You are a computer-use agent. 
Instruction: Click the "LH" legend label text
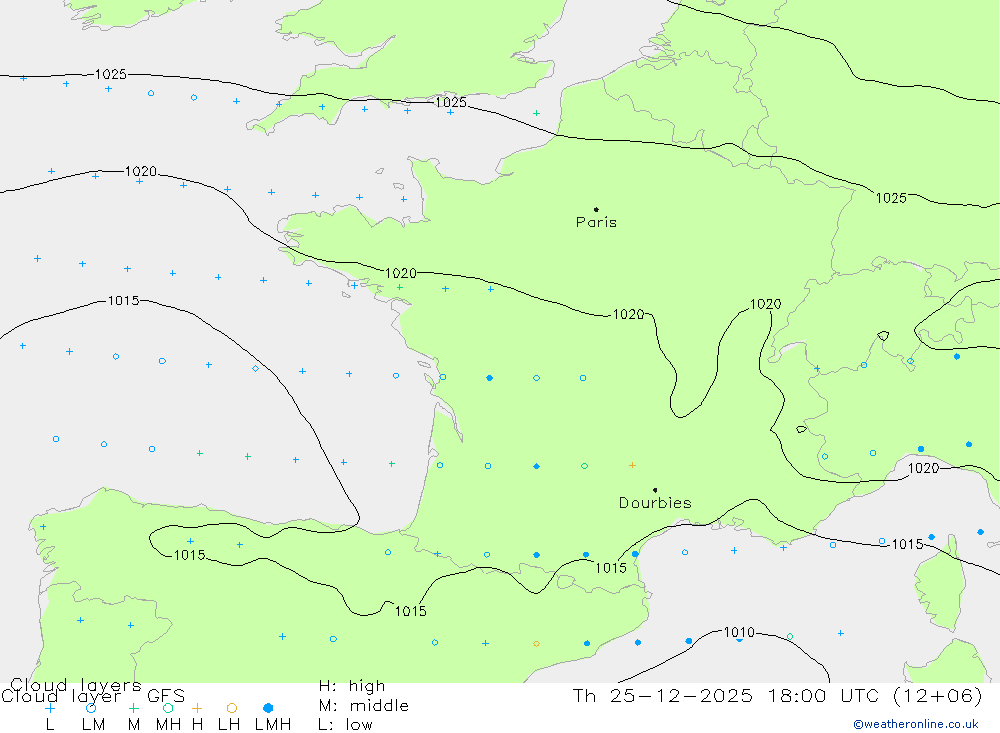coord(229,725)
